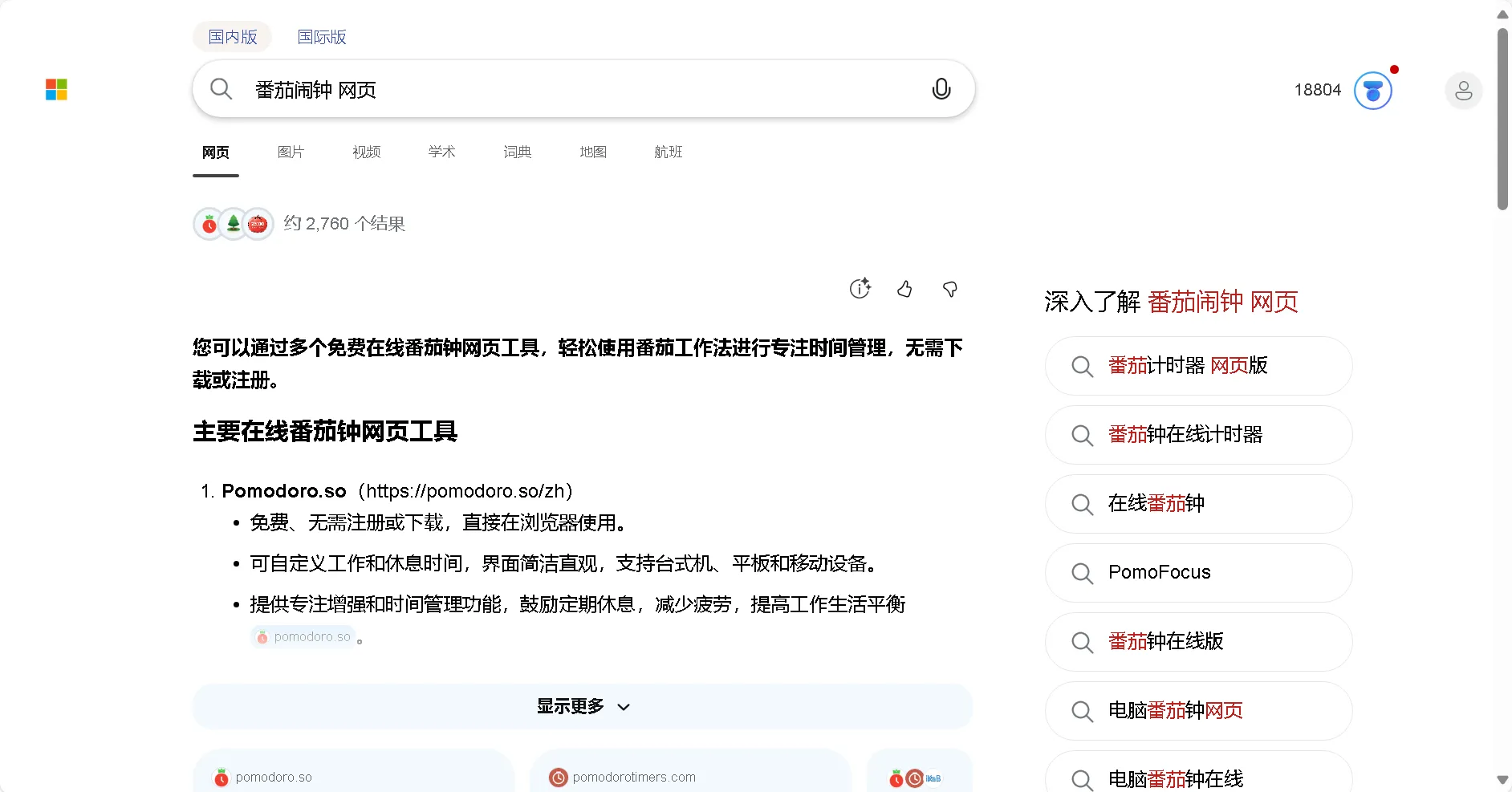
Task: Switch to 国内版 toggle
Action: 233,37
